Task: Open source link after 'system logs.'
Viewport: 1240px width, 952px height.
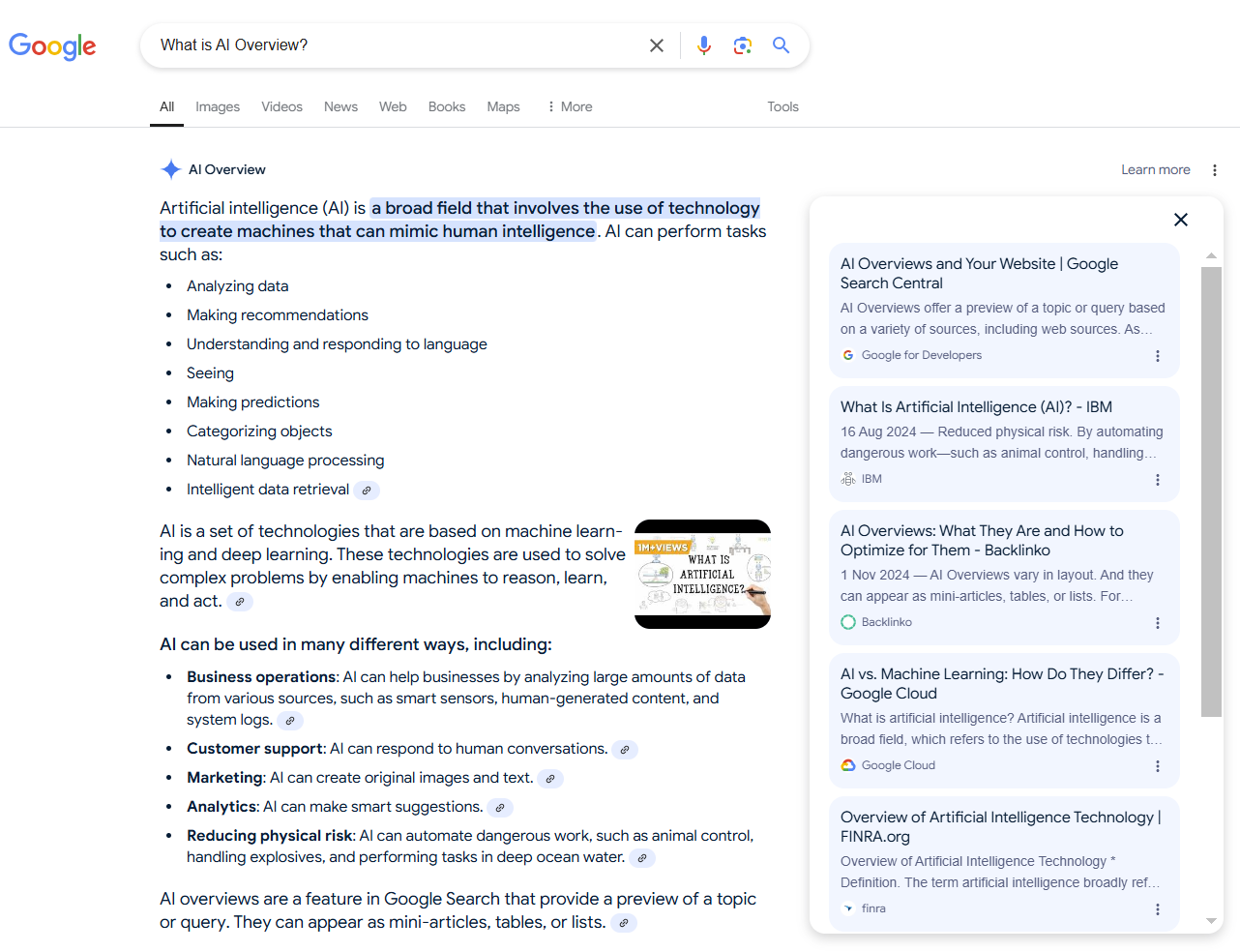Action: (x=290, y=721)
